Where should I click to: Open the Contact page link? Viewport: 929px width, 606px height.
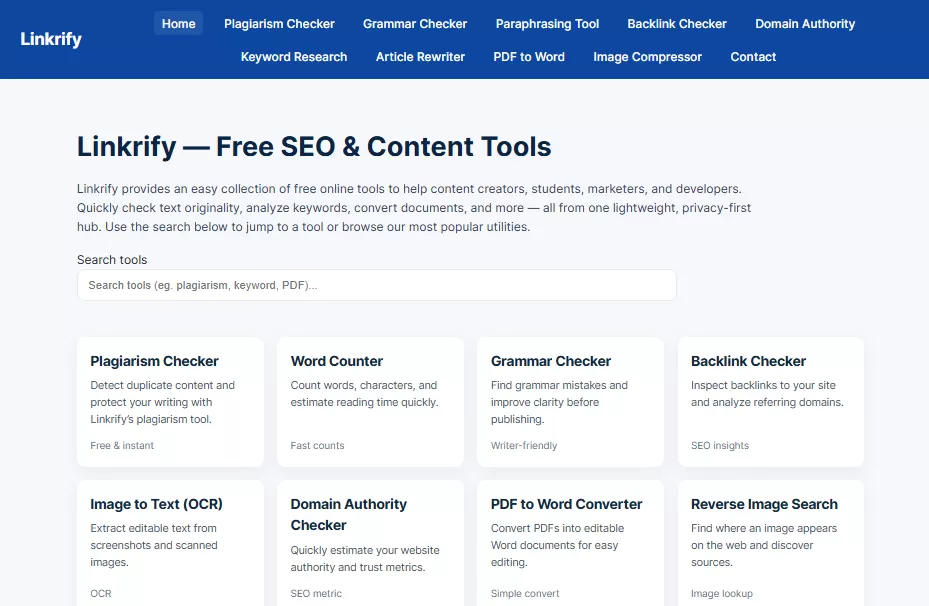pos(753,57)
